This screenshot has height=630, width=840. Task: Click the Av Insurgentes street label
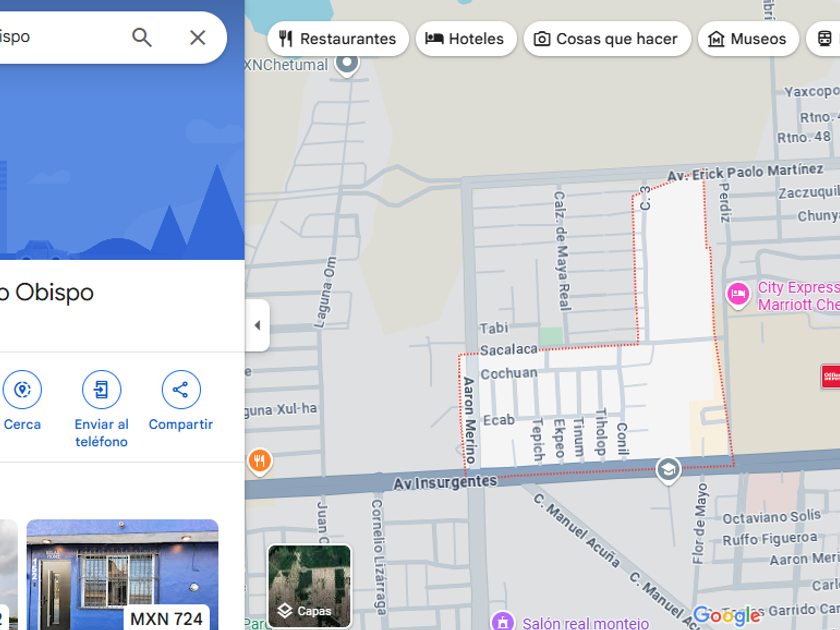[445, 483]
